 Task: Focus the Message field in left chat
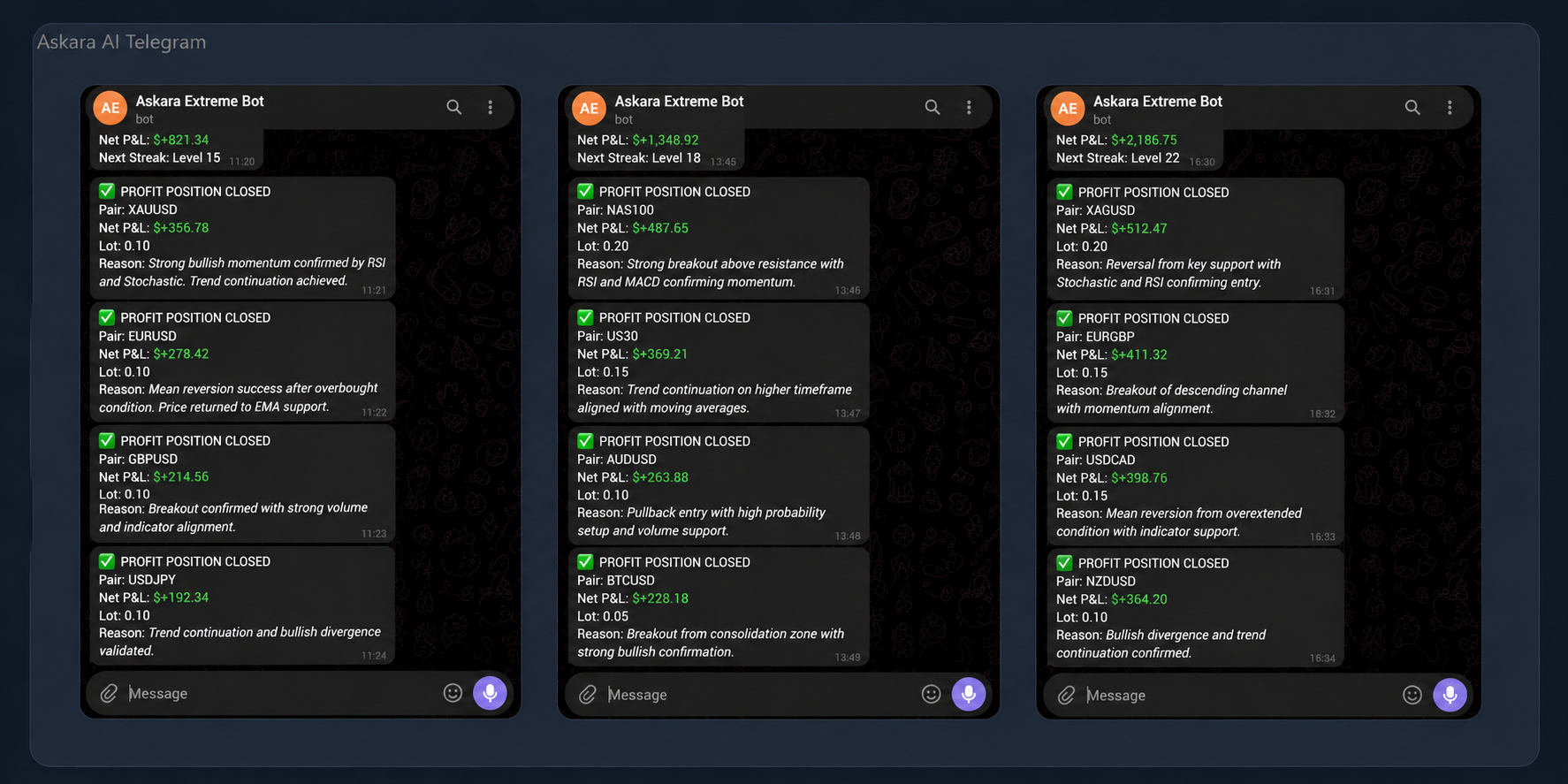(x=280, y=694)
